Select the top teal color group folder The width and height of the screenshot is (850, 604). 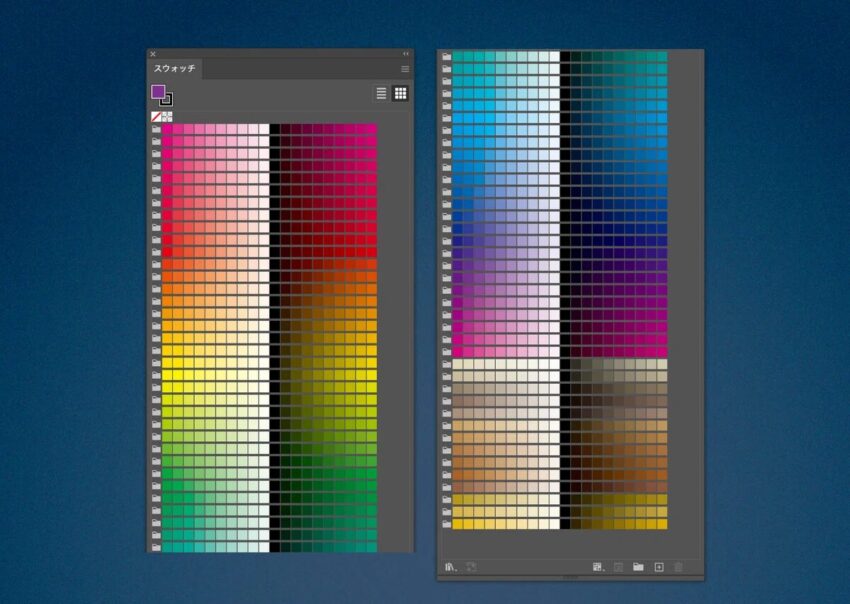click(446, 57)
